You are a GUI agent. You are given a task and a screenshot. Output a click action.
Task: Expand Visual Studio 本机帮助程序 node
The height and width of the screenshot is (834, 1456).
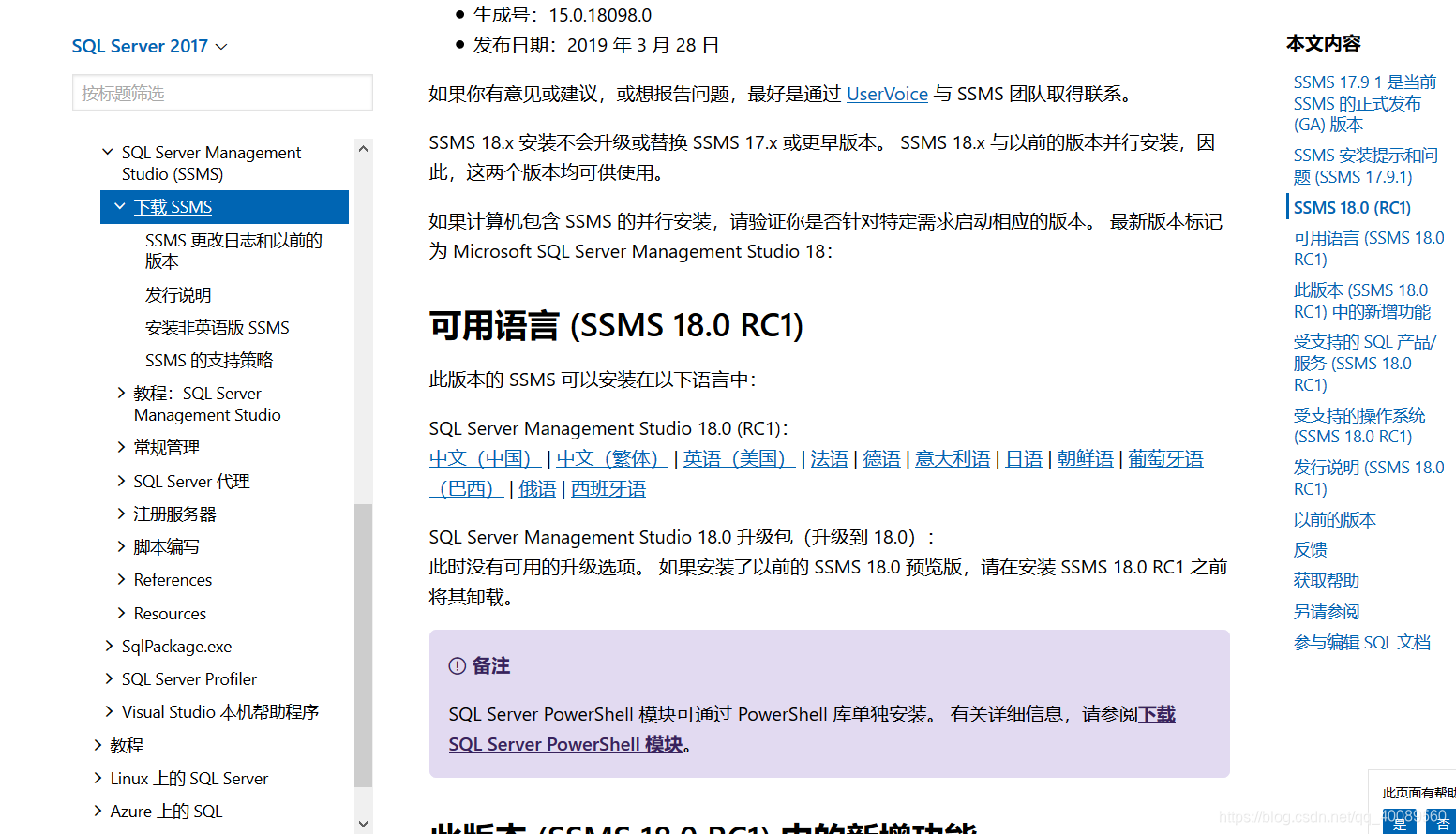click(x=109, y=711)
